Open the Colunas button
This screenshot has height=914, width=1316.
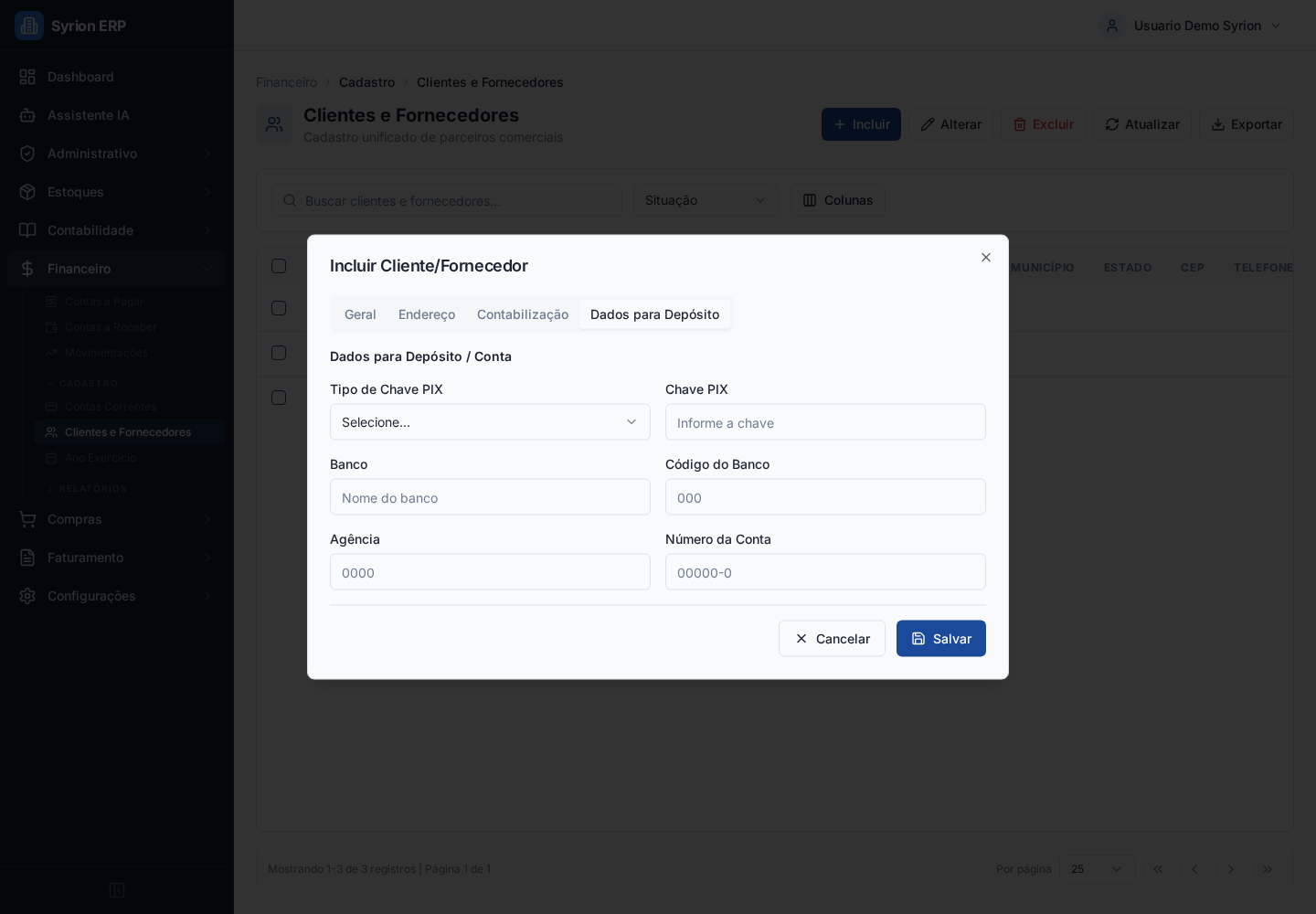point(837,200)
